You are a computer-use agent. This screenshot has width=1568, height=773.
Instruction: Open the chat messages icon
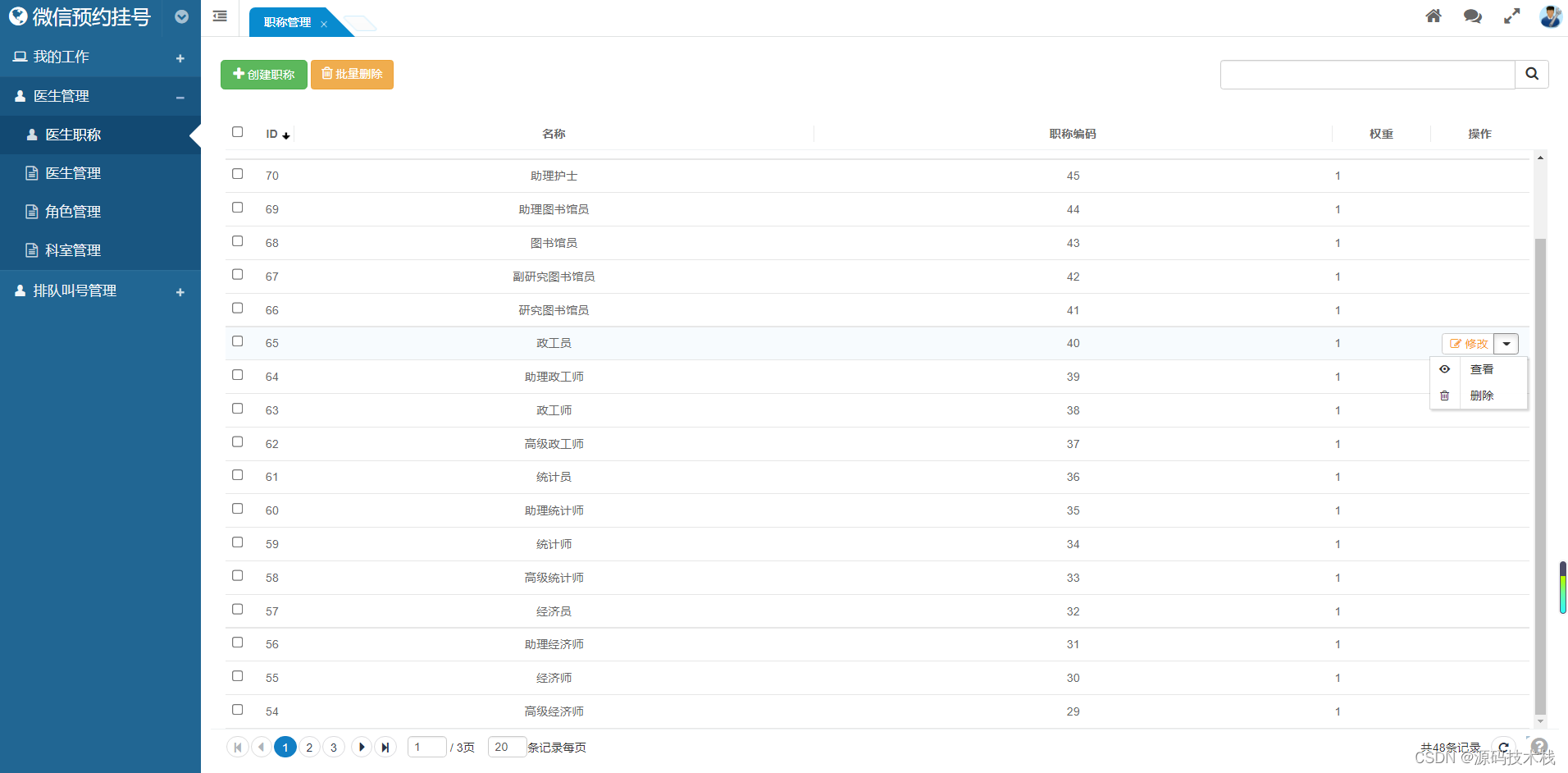1473,16
